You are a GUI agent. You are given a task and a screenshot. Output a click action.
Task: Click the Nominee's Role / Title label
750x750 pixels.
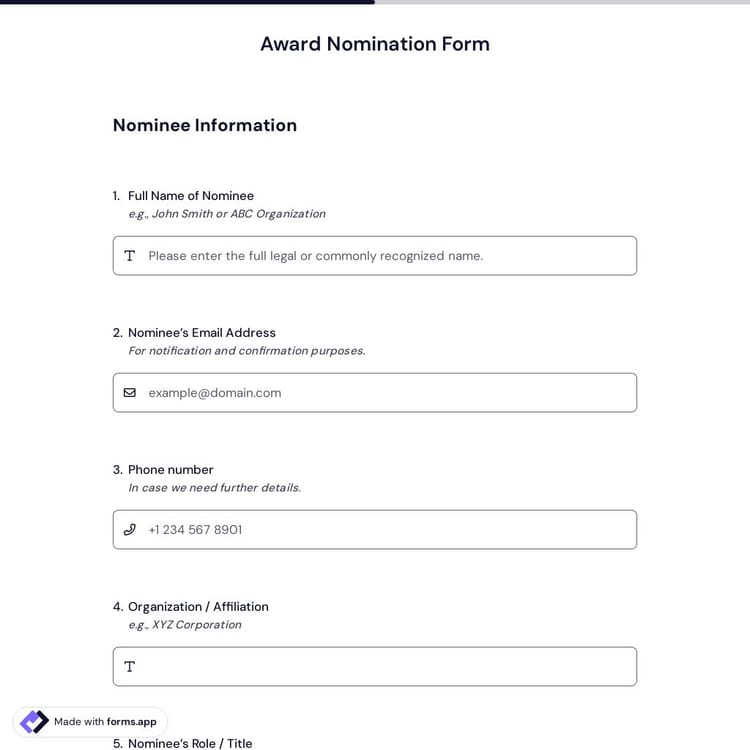click(190, 743)
